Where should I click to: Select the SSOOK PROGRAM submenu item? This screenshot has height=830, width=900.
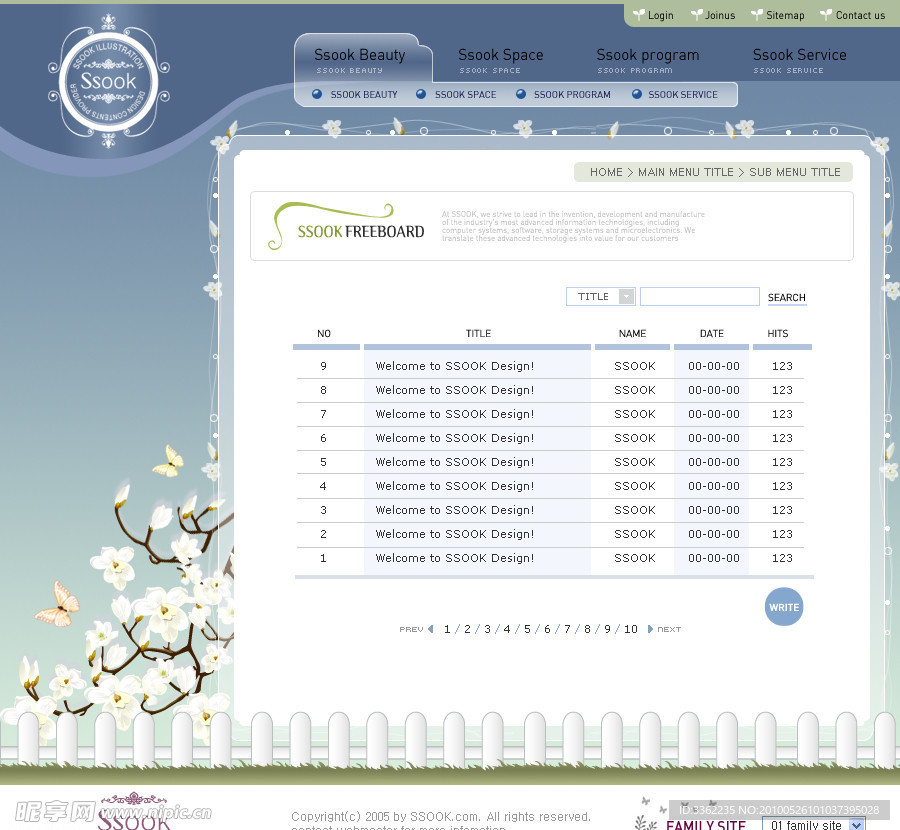point(571,94)
